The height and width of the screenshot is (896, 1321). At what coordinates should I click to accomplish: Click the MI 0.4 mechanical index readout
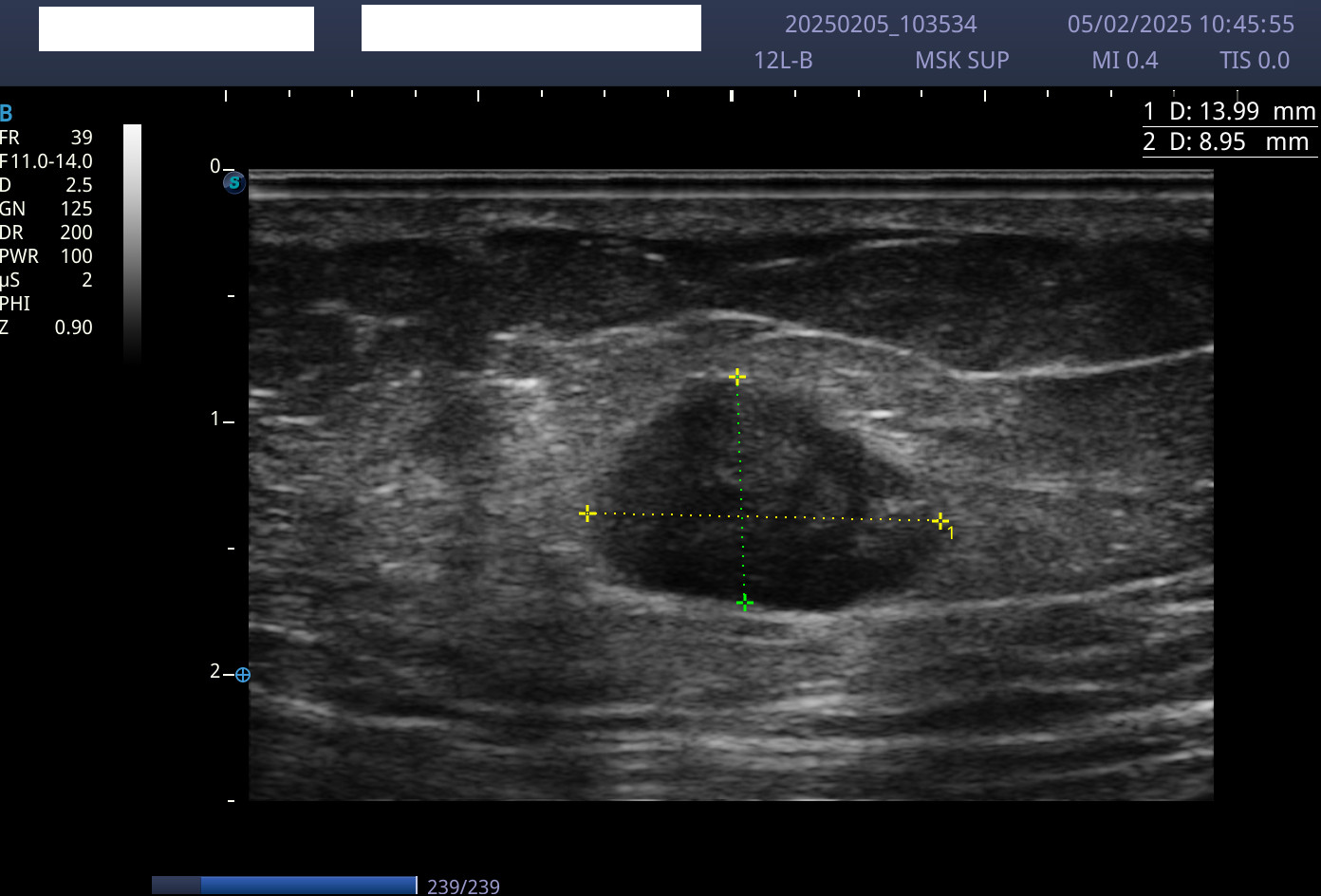pos(1125,61)
